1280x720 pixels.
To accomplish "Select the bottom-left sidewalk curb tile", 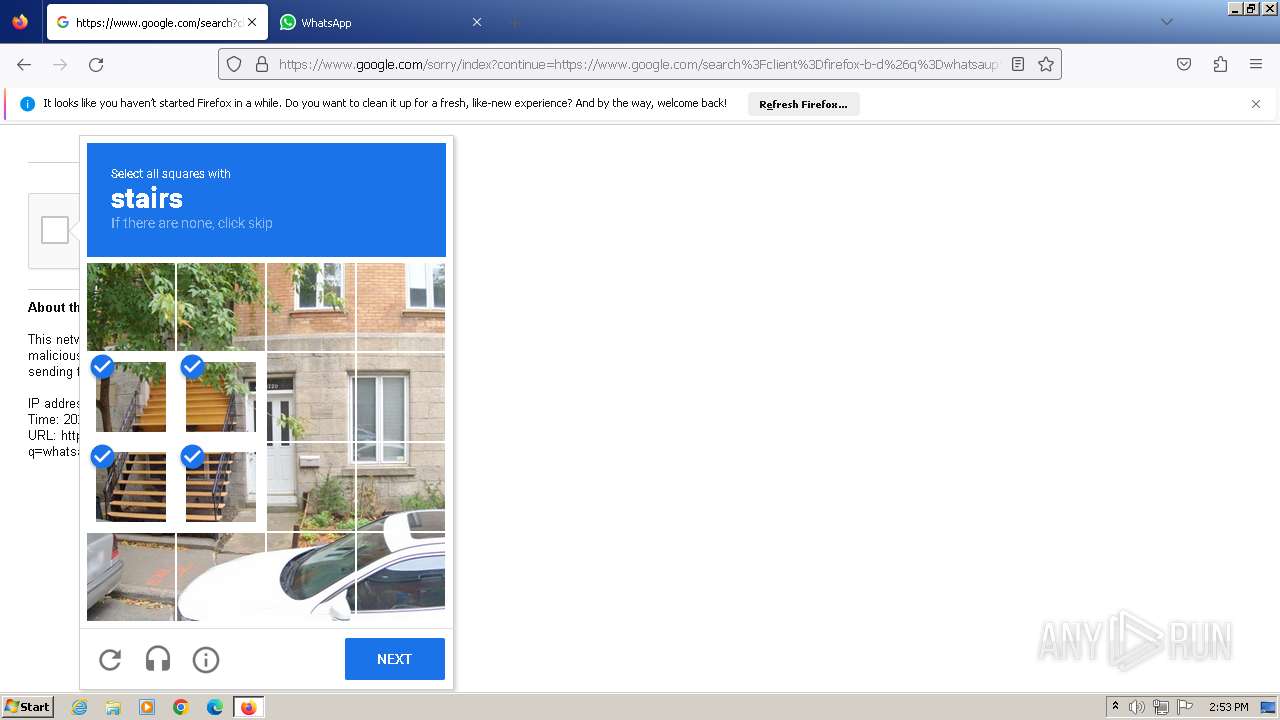I will [131, 577].
